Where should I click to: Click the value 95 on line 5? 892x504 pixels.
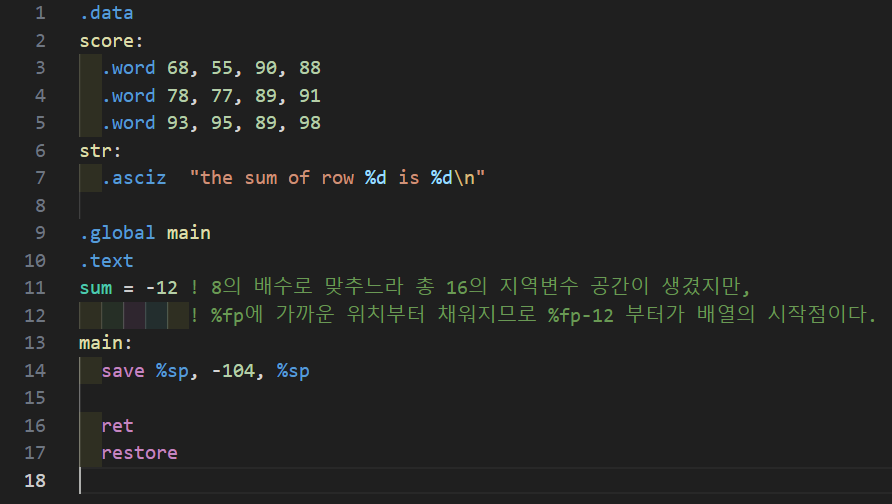[x=222, y=123]
